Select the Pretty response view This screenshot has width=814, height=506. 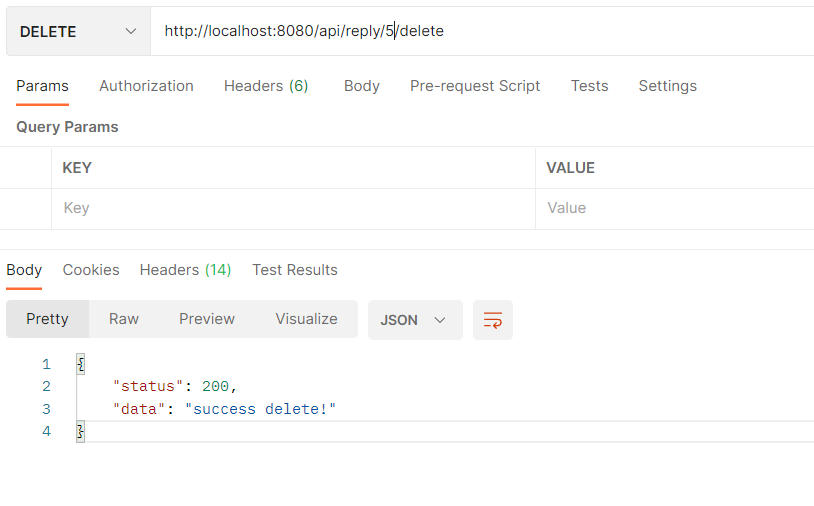point(47,319)
